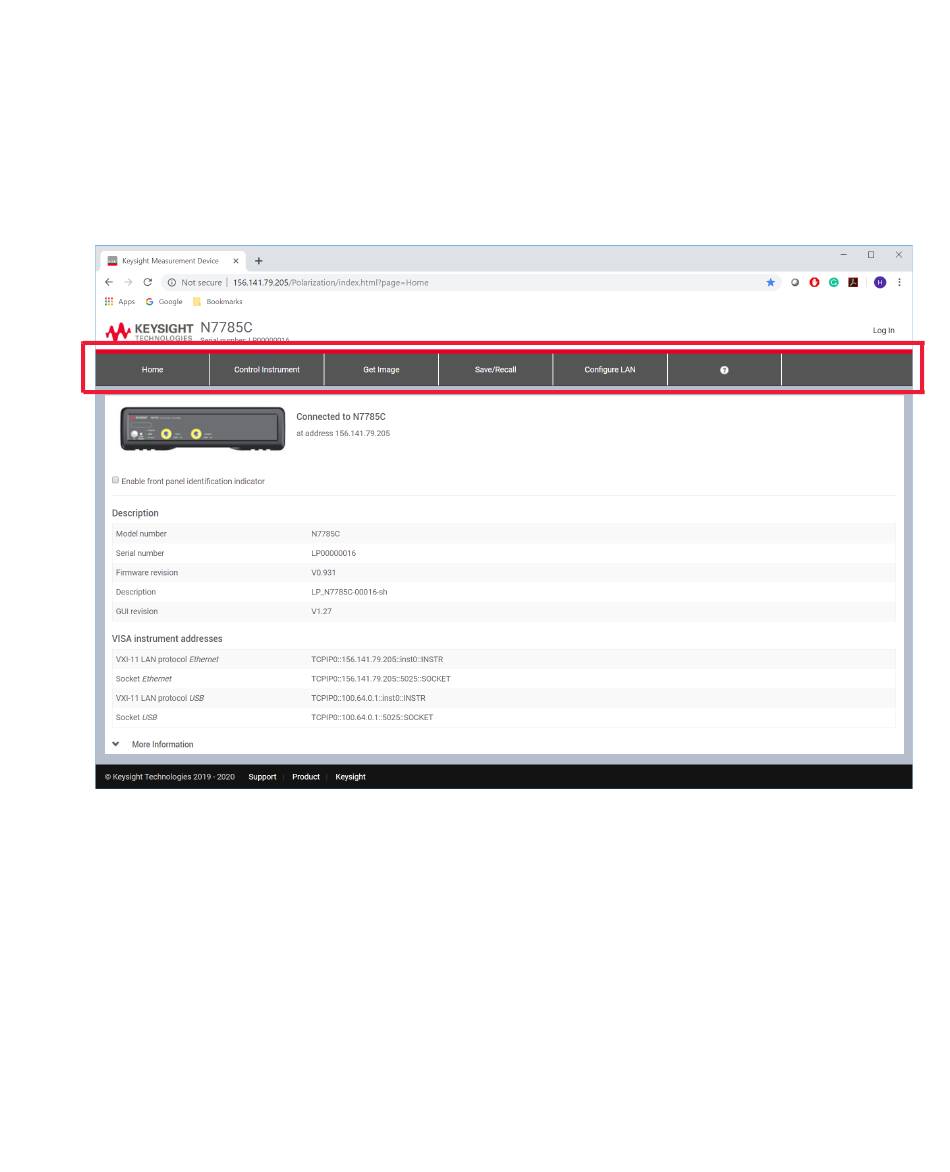
Task: Click the browser back arrow
Action: 109,283
